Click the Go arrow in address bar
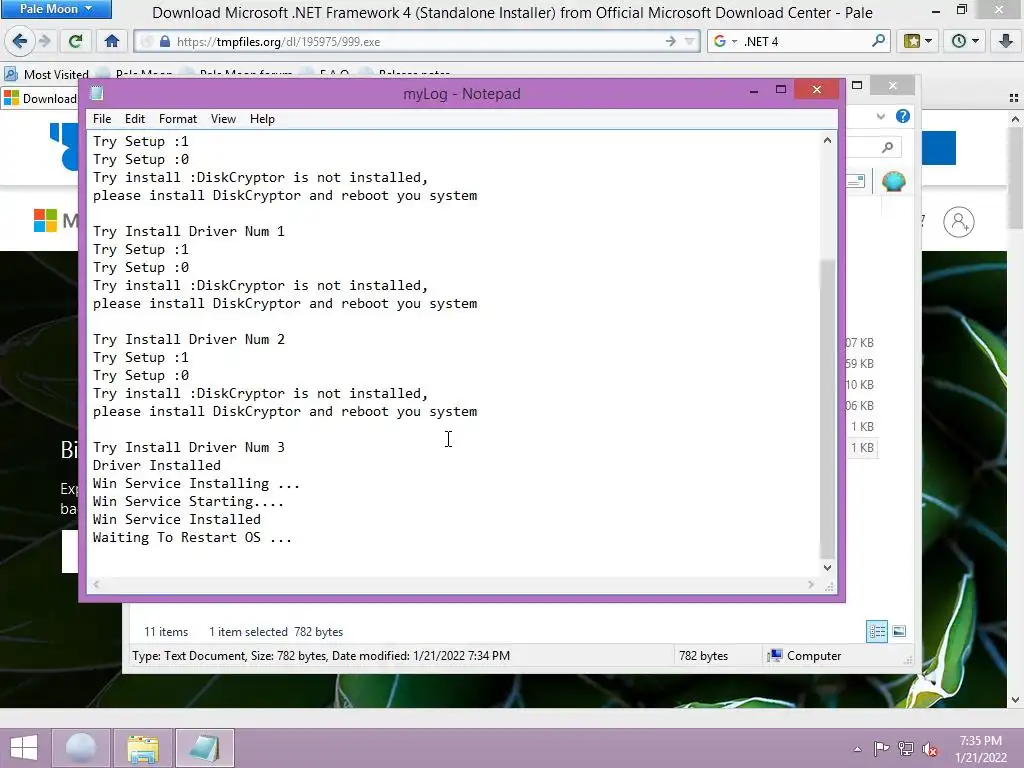 click(x=670, y=42)
